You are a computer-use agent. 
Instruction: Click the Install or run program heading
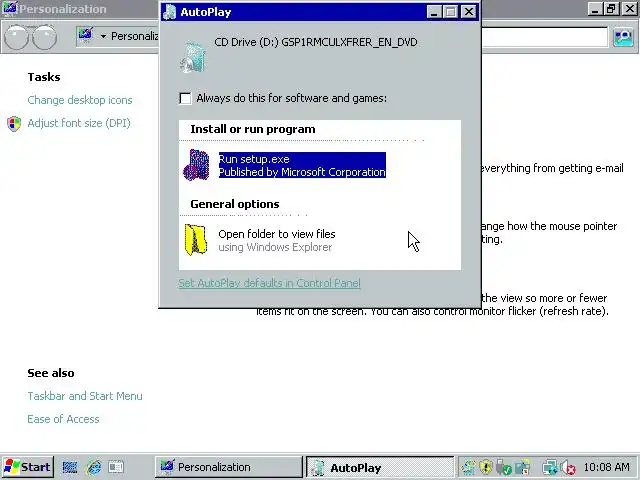tap(253, 129)
